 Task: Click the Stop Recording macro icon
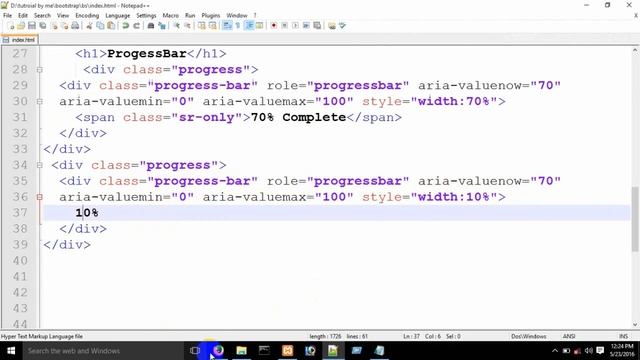[x=284, y=26]
